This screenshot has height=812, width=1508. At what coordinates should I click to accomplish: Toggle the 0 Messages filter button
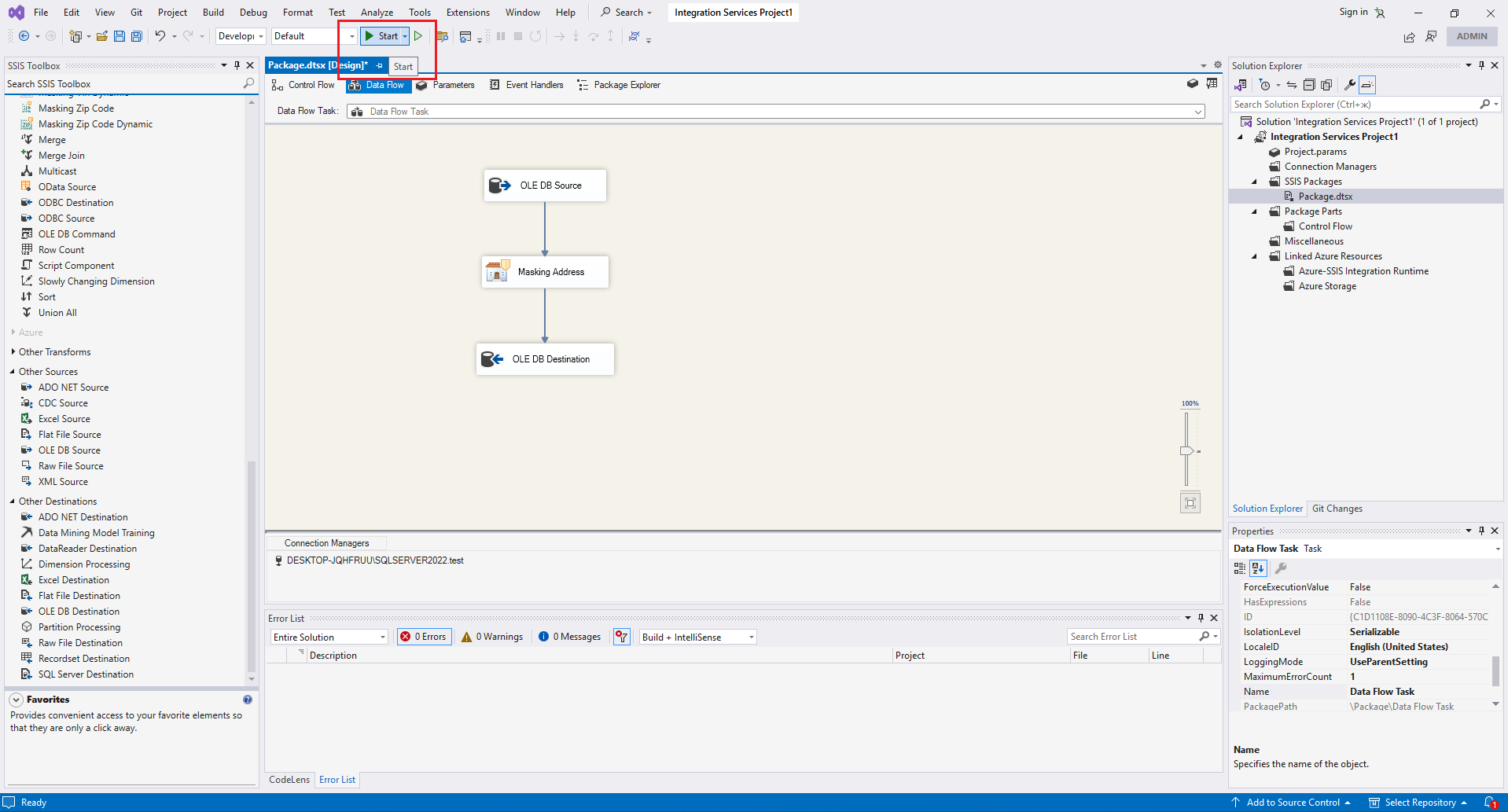coord(570,637)
